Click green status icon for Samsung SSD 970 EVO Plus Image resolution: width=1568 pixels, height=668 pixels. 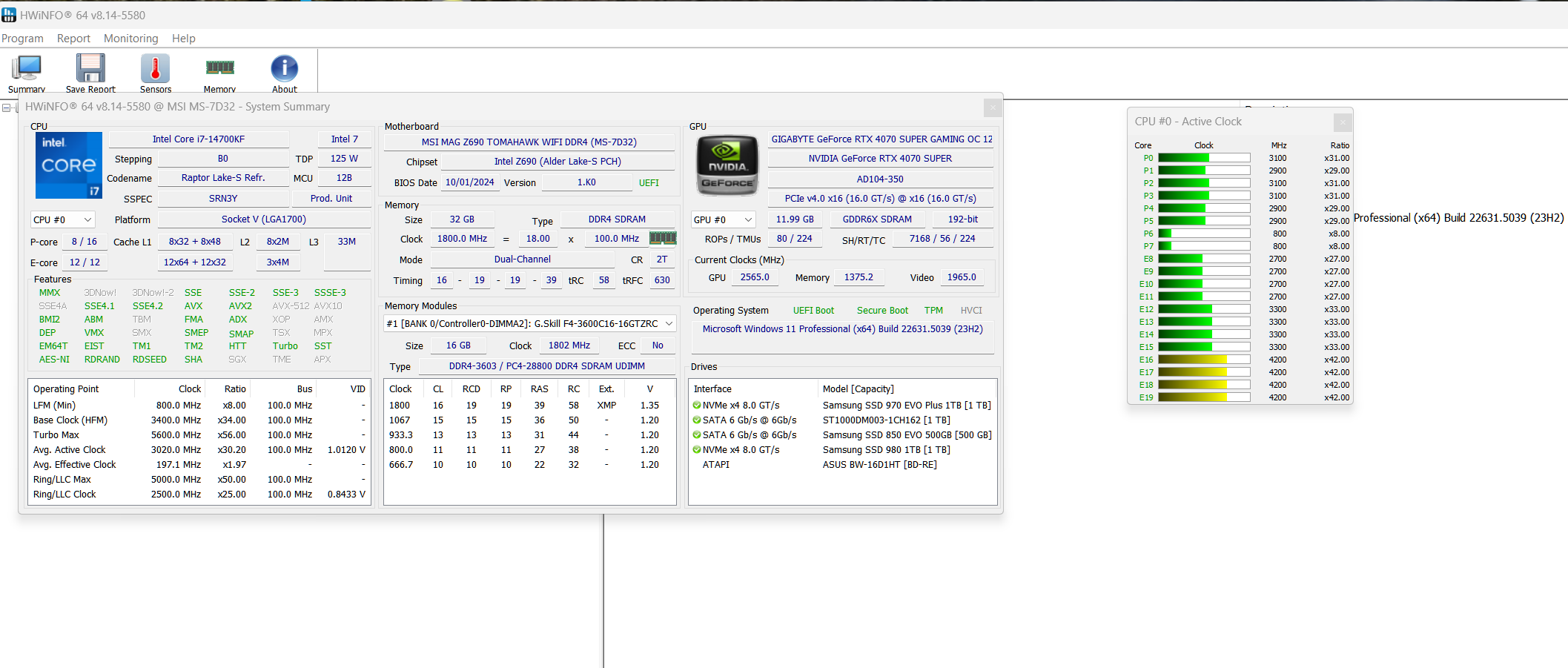[x=697, y=406]
